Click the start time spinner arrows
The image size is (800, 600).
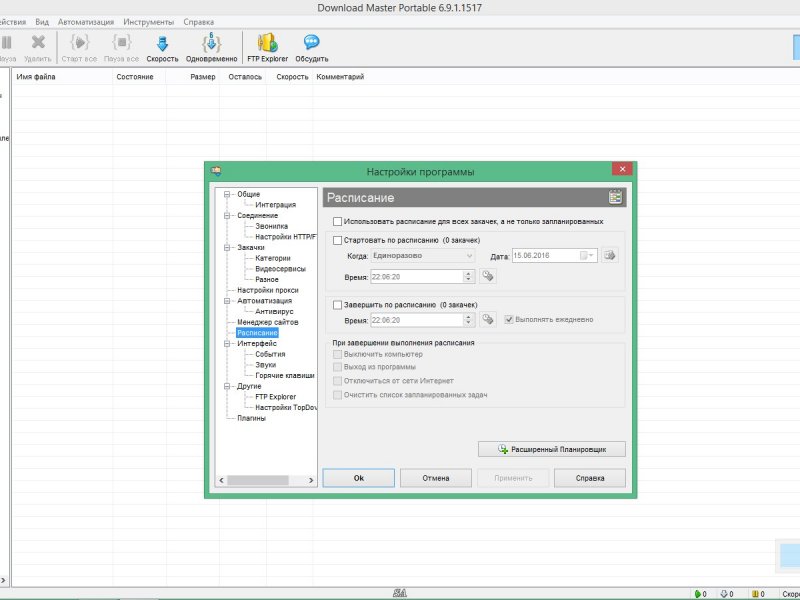pos(468,277)
